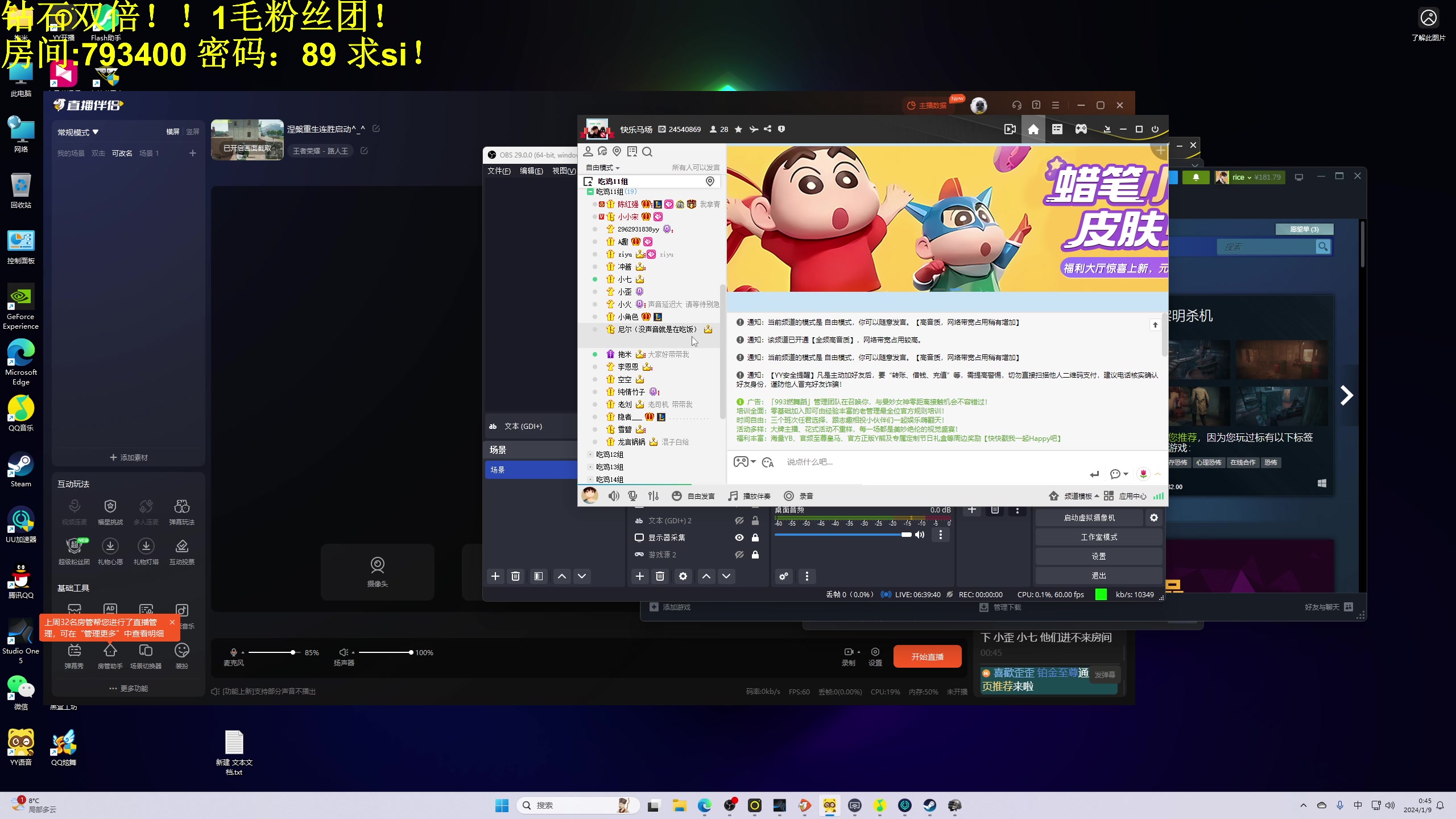Click OBS 退出 button
The width and height of the screenshot is (1456, 819).
pos(1099,576)
